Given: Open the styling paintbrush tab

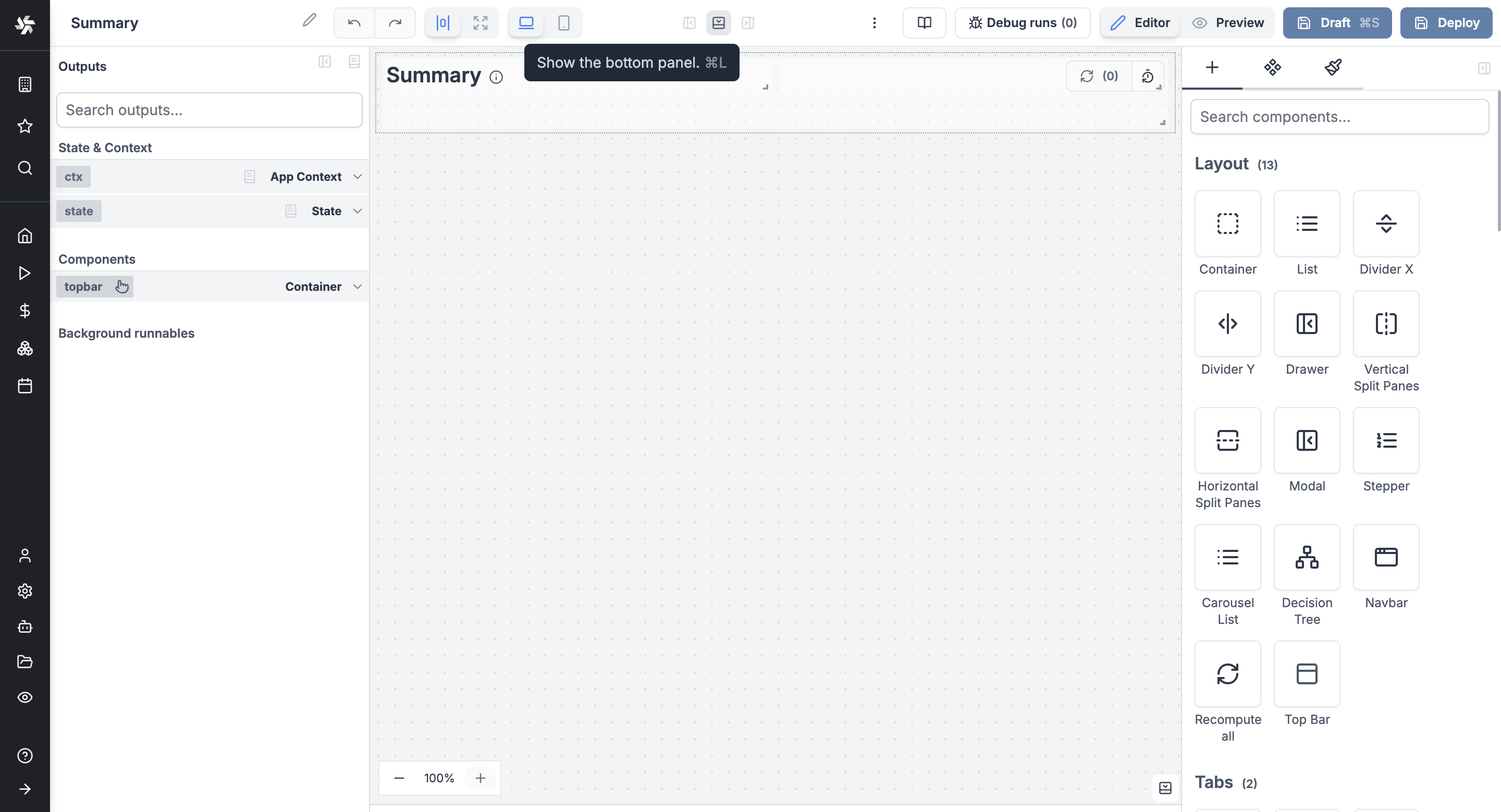Looking at the screenshot, I should 1333,68.
